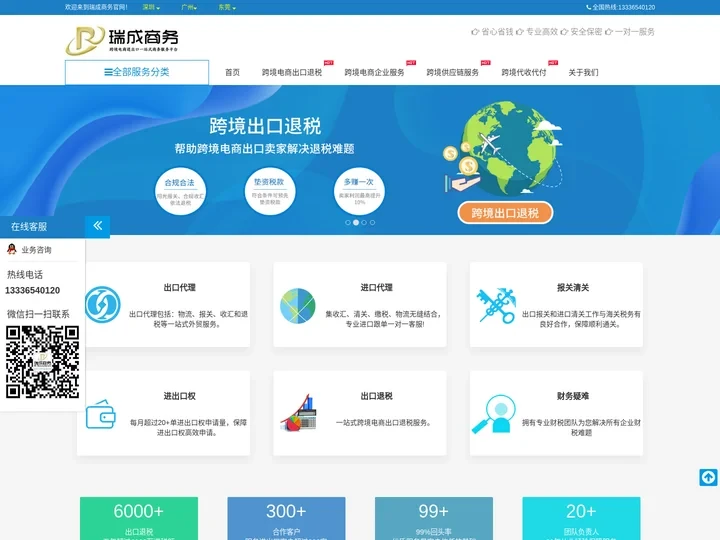Image resolution: width=720 pixels, height=540 pixels.
Task: Open the 报关清关 card title
Action: pos(573,287)
